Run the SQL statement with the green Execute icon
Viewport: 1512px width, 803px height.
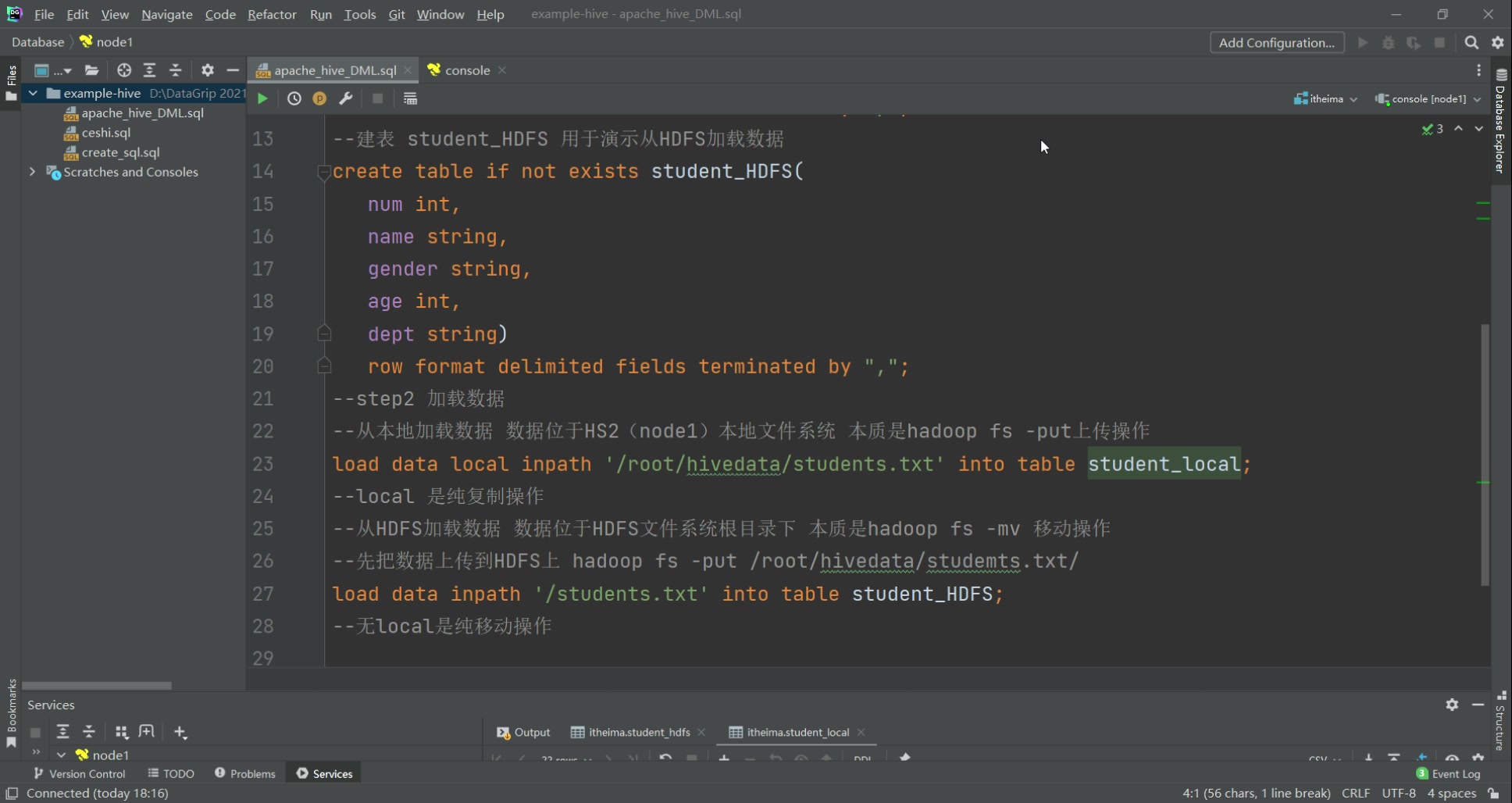click(262, 98)
